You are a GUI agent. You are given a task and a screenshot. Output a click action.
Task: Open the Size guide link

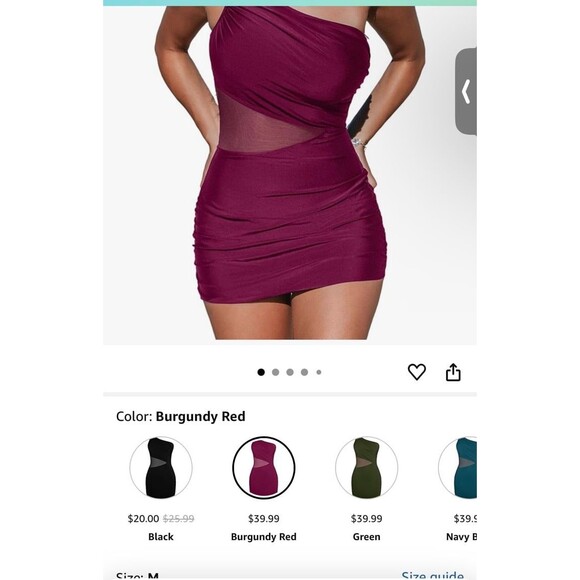pyautogui.click(x=432, y=575)
